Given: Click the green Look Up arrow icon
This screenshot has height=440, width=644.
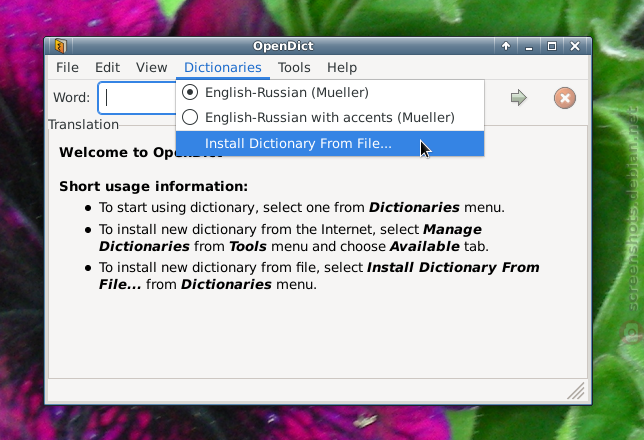Looking at the screenshot, I should (518, 98).
